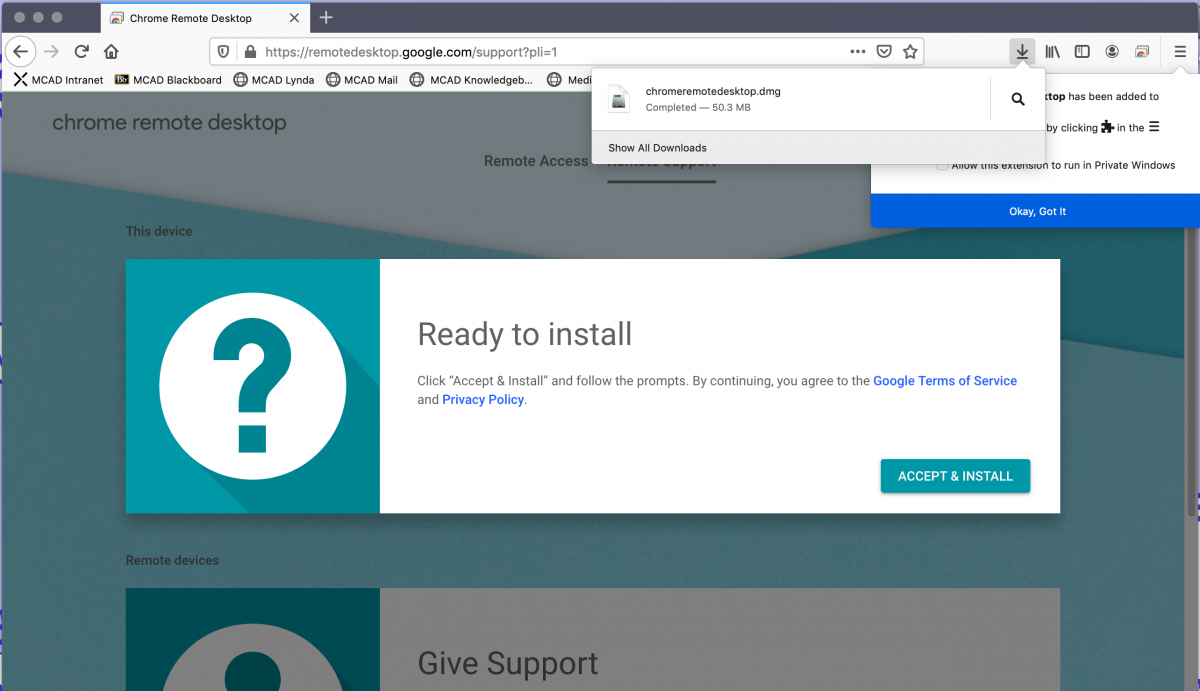
Task: Open the MCAD Blackboard bookmark
Action: click(x=168, y=80)
